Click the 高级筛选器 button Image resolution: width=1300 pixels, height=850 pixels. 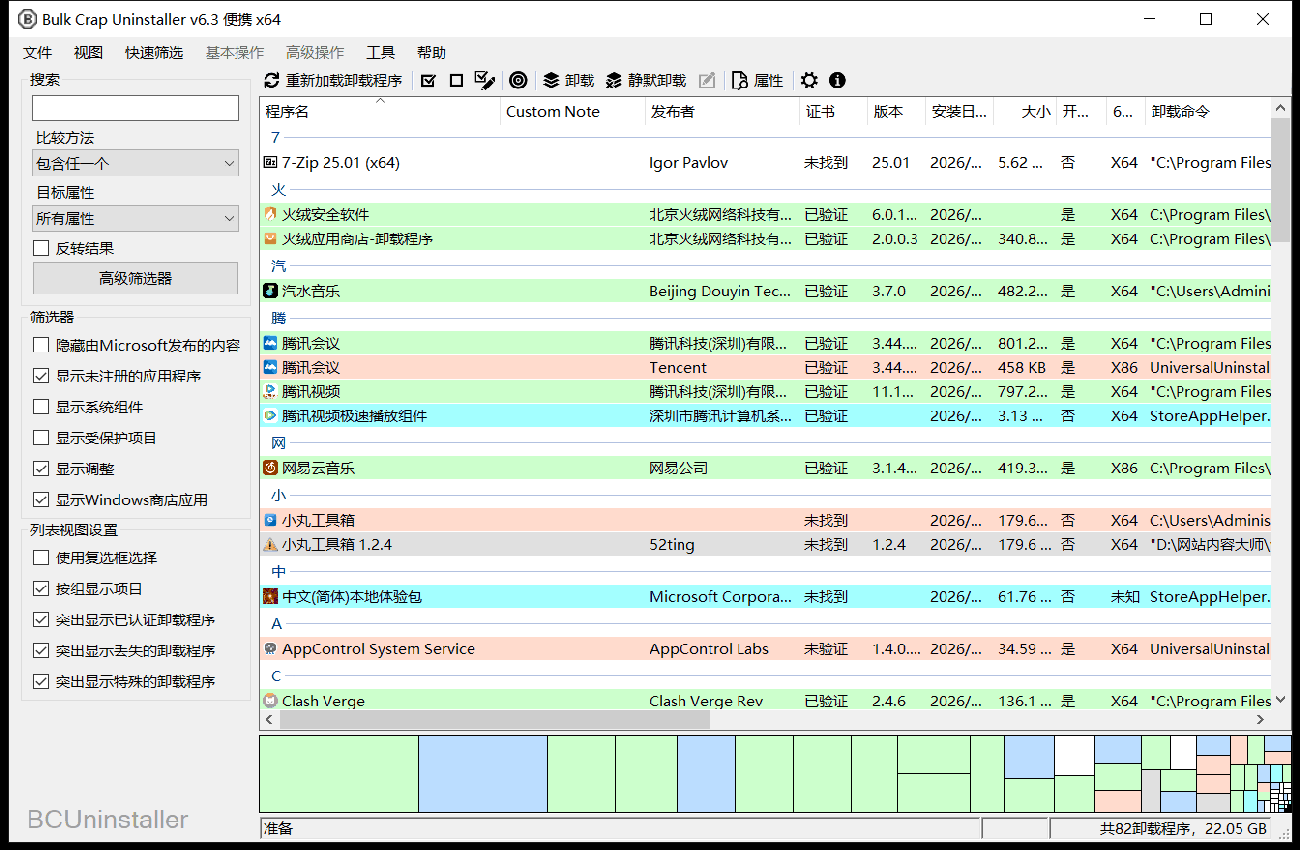[x=136, y=279]
